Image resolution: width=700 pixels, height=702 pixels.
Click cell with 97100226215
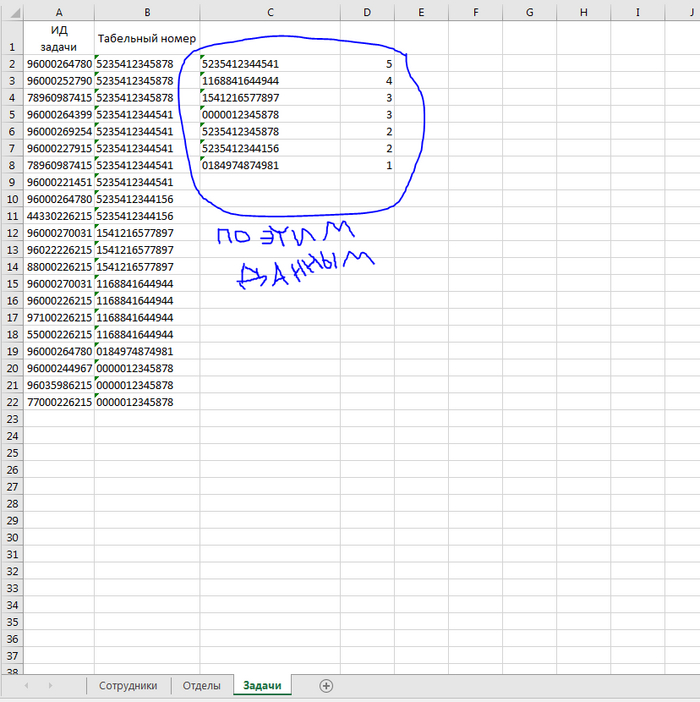[x=59, y=317]
